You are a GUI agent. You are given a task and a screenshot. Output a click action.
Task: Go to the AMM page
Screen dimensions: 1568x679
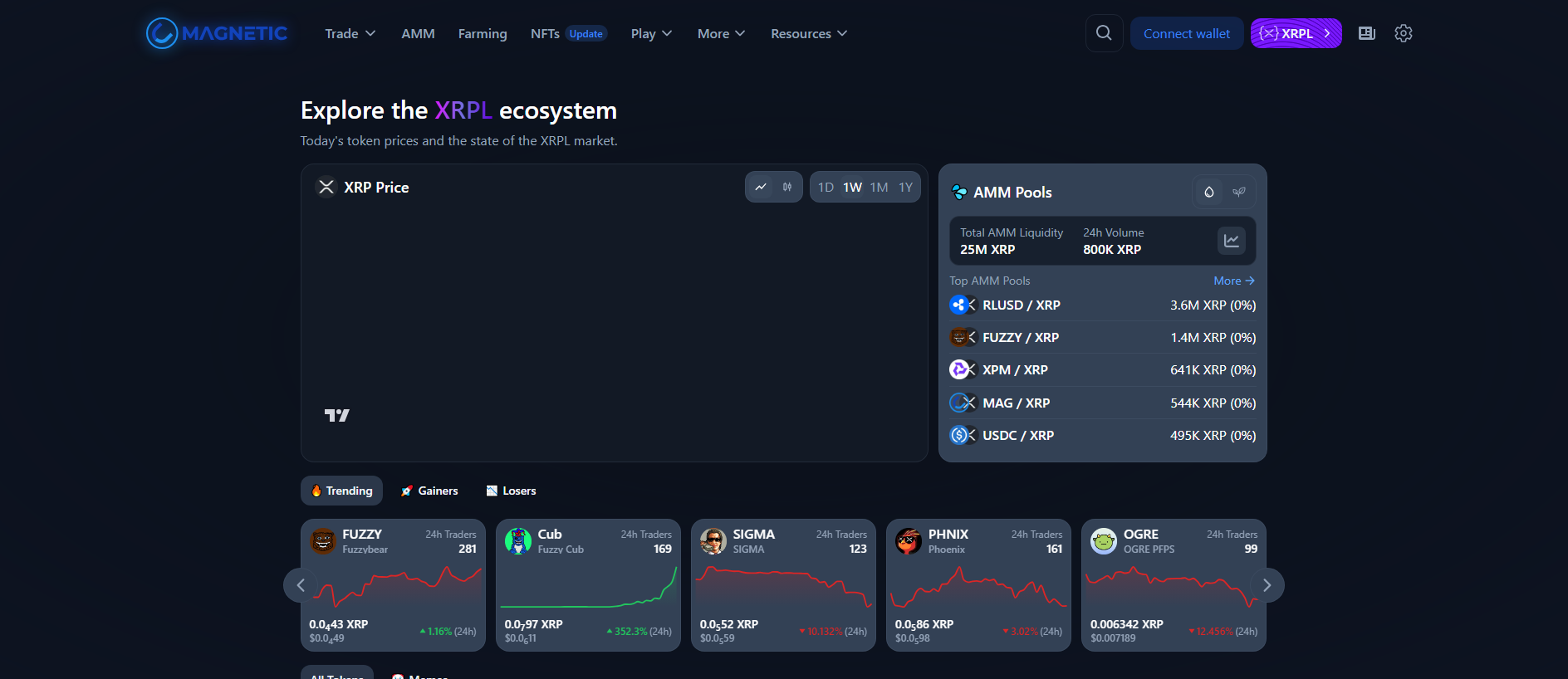tap(418, 33)
